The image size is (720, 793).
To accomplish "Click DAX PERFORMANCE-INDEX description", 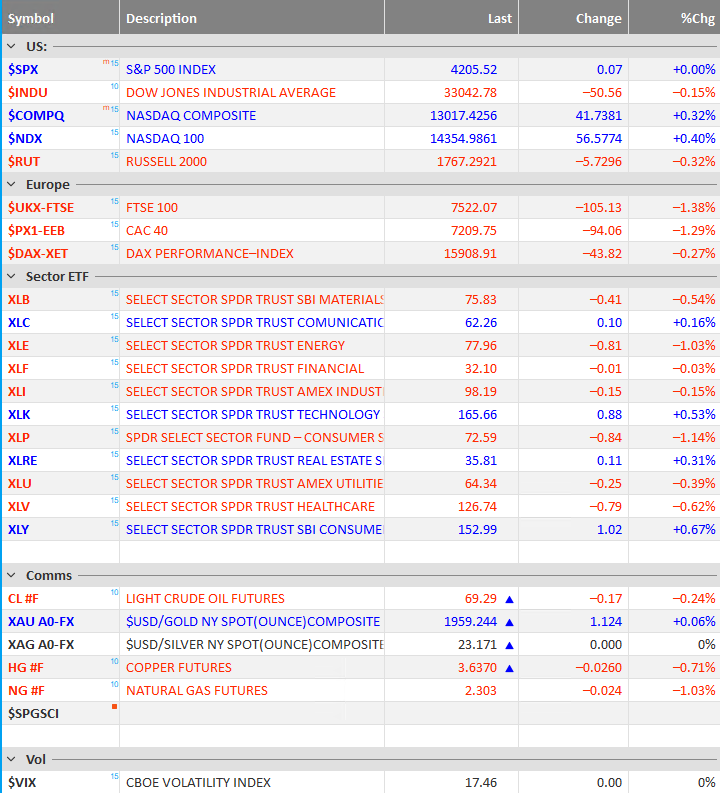I will click(x=210, y=254).
